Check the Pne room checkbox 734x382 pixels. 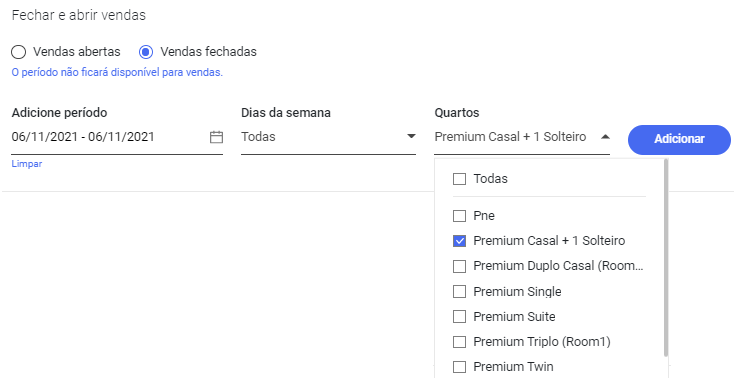pos(460,216)
